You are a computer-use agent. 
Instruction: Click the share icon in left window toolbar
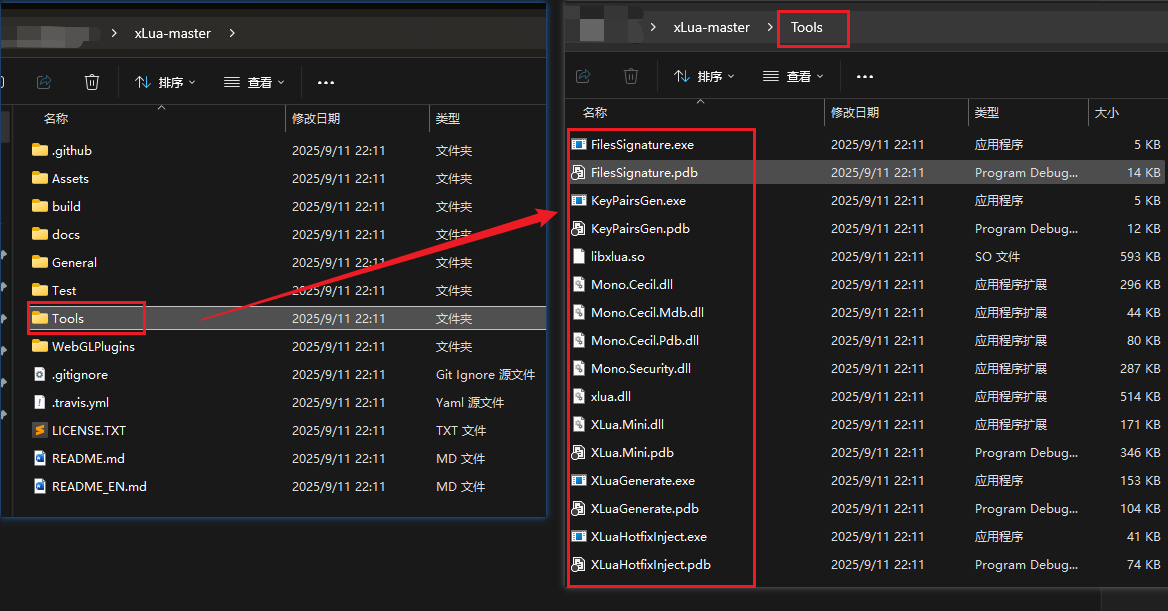click(44, 82)
